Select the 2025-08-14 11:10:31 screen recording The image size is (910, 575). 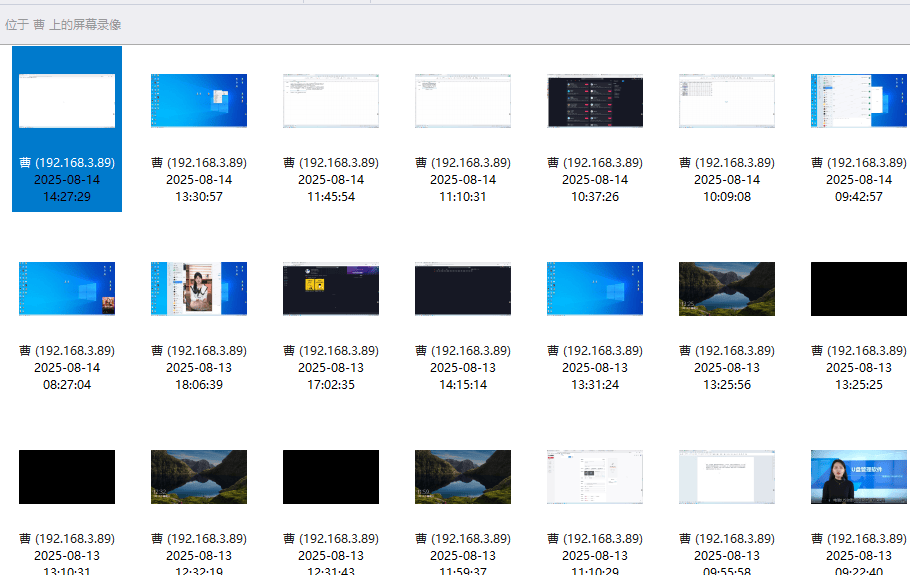point(463,101)
